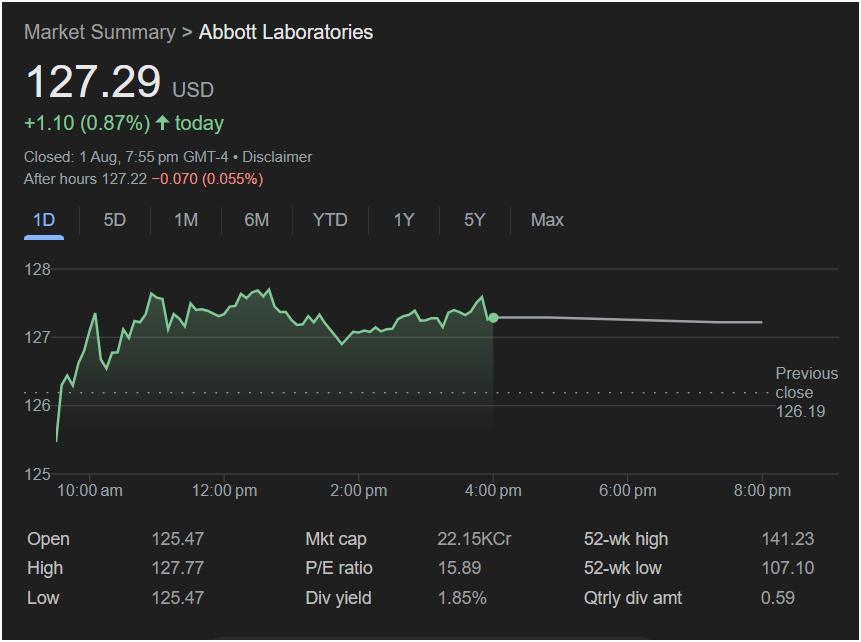Click the Open value 125.47
The width and height of the screenshot is (861, 642).
coord(178,539)
